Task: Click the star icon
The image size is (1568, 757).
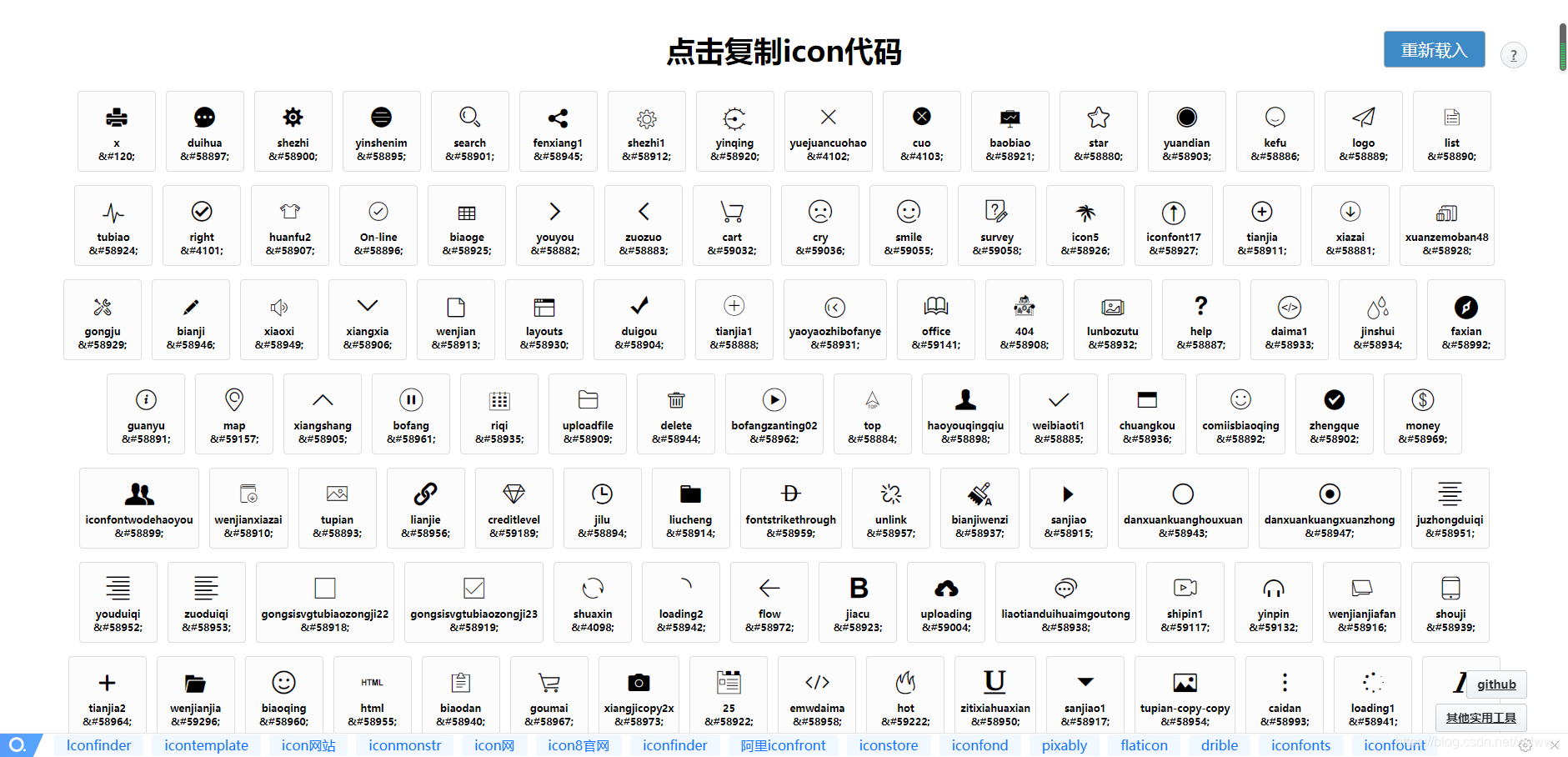Action: point(1098,131)
